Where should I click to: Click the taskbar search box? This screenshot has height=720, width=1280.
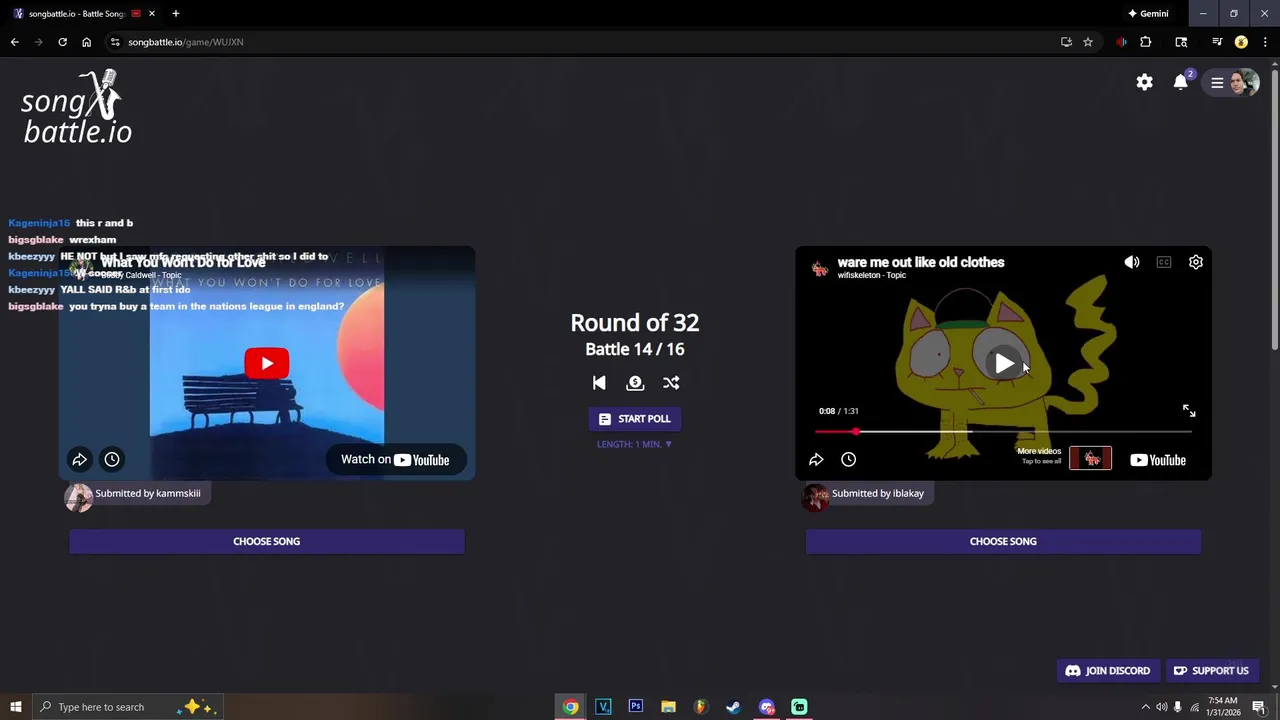[x=127, y=707]
